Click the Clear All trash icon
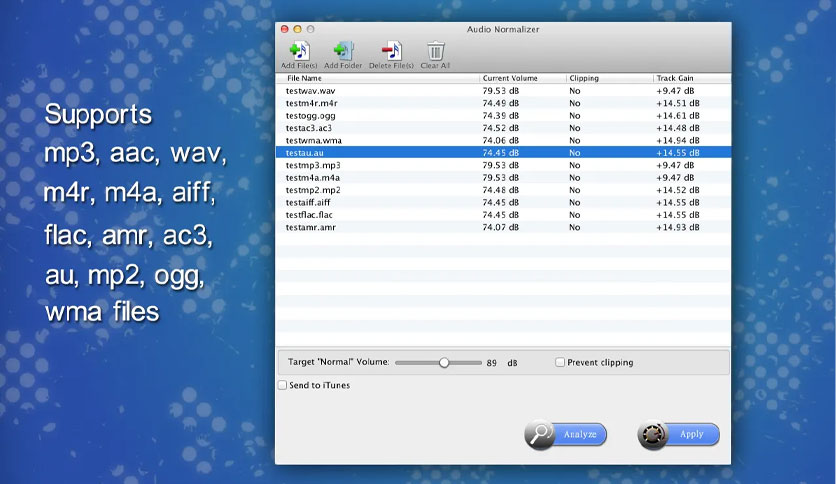 (436, 51)
